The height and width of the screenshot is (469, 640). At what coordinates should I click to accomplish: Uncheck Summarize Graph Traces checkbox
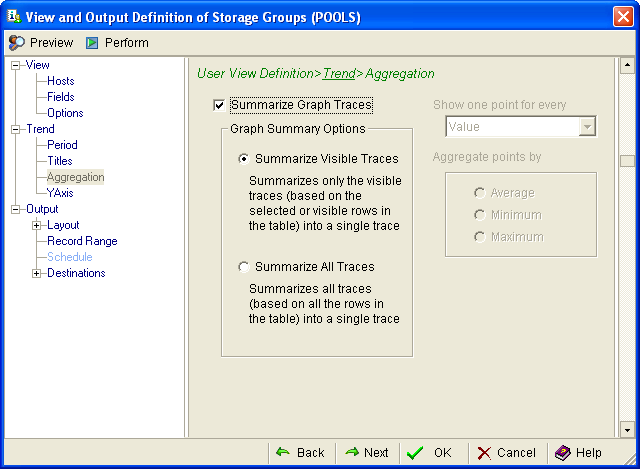click(x=219, y=105)
